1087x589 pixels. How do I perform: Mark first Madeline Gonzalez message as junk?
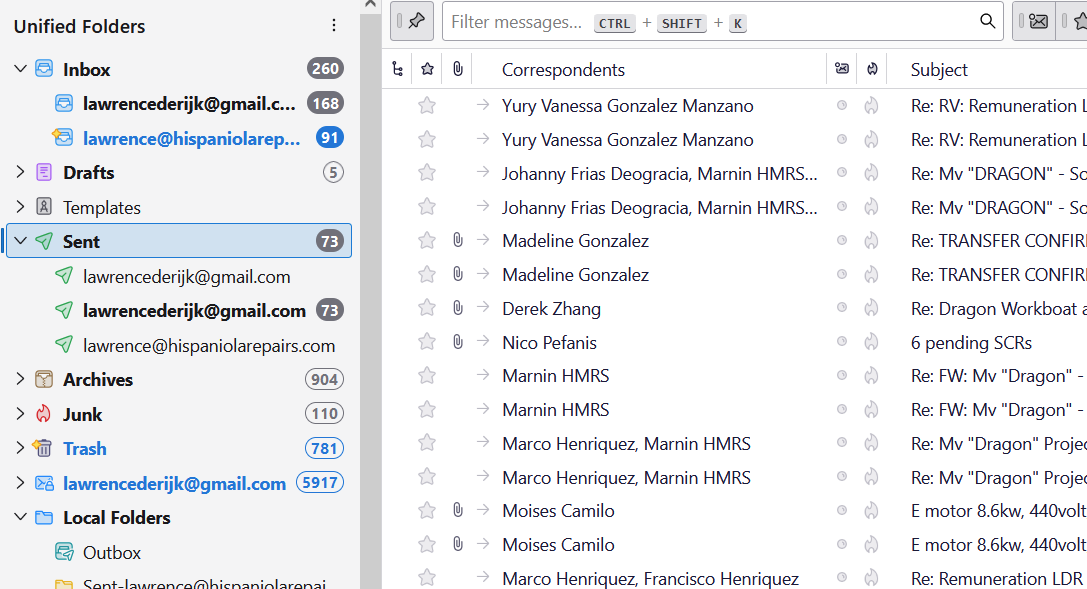(871, 240)
